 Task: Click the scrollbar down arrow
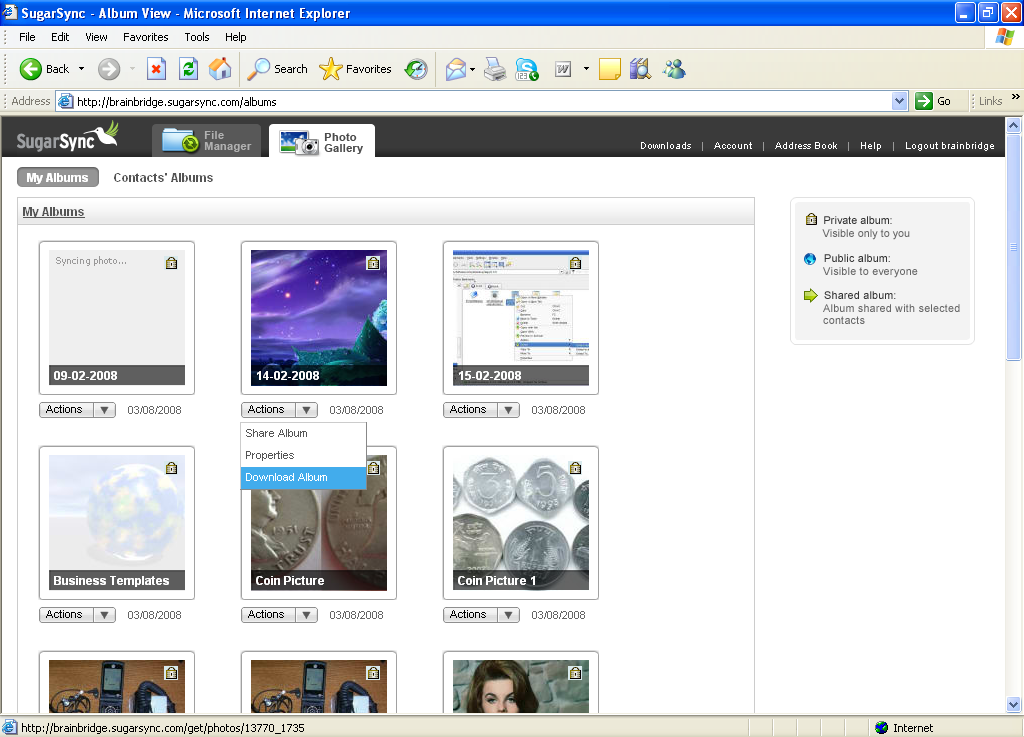click(x=1013, y=704)
